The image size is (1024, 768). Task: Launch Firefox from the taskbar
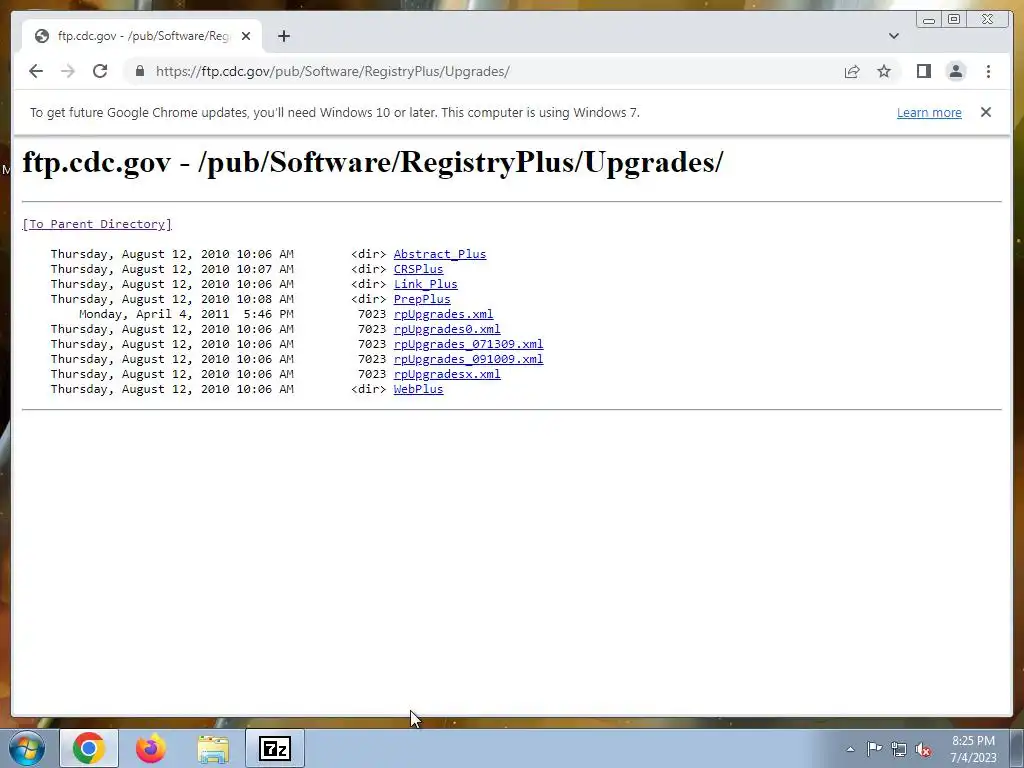tap(150, 748)
